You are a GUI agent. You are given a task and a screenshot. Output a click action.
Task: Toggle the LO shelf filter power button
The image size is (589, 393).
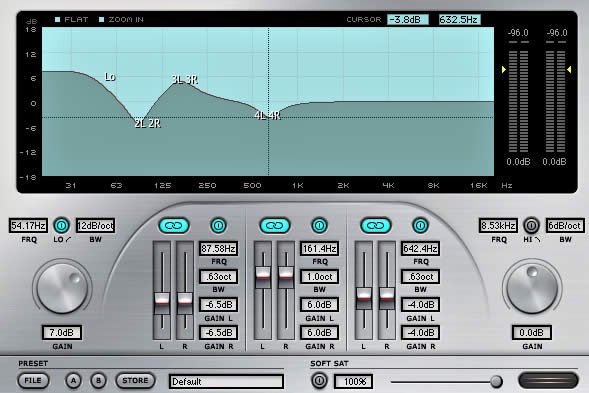[x=62, y=226]
